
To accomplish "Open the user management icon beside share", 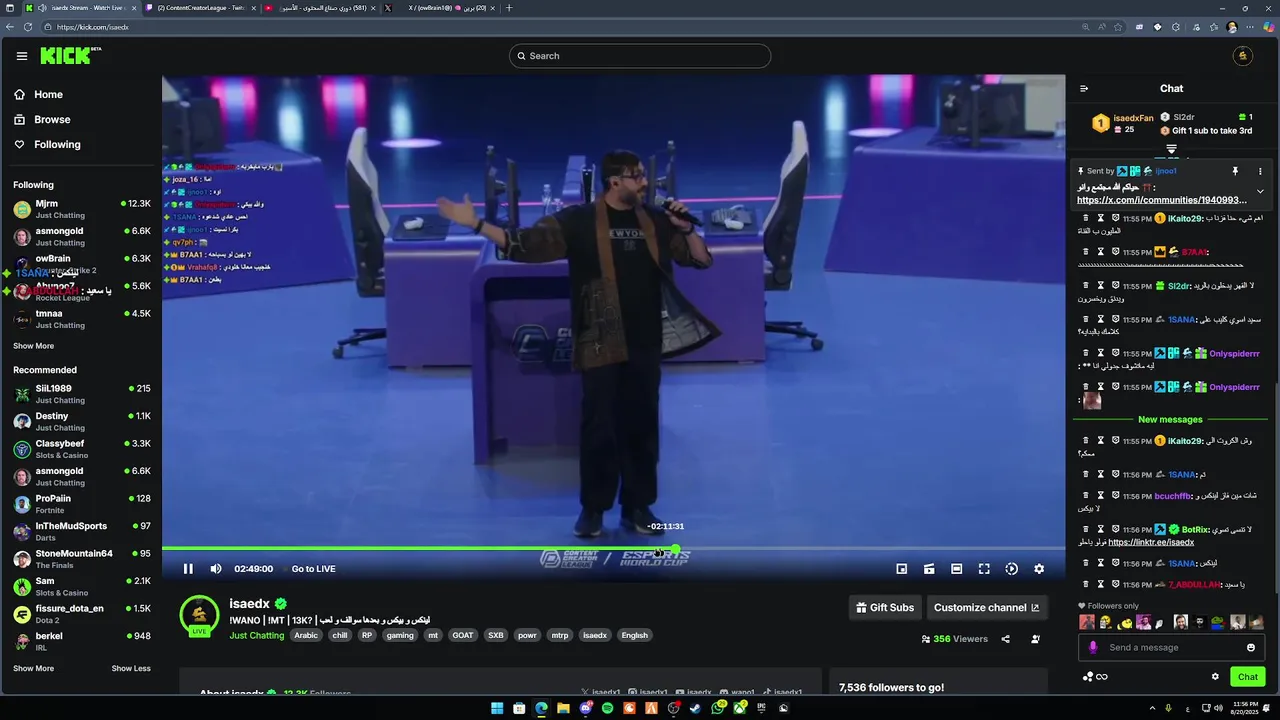I will click(x=1036, y=639).
